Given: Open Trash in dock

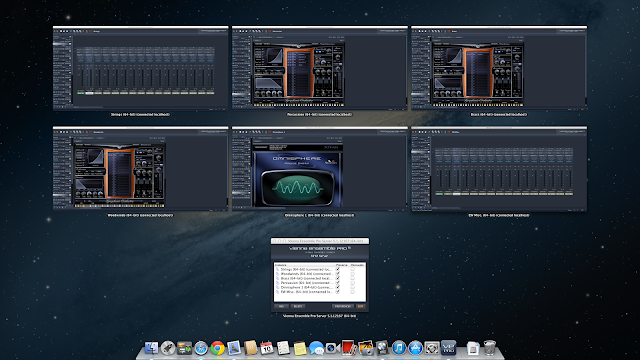Looking at the screenshot, I should 489,348.
